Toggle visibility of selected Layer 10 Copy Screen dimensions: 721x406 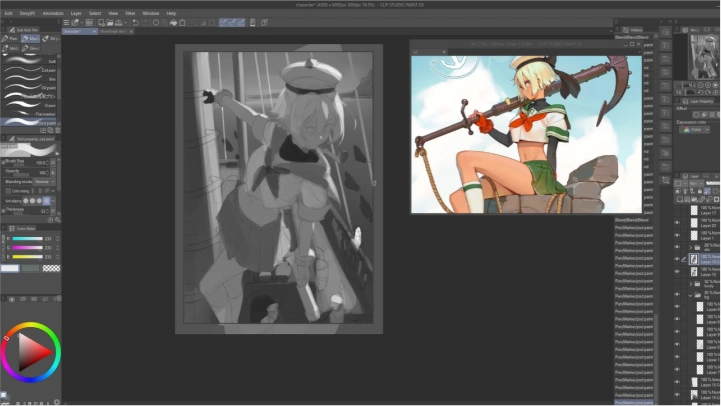coord(677,259)
